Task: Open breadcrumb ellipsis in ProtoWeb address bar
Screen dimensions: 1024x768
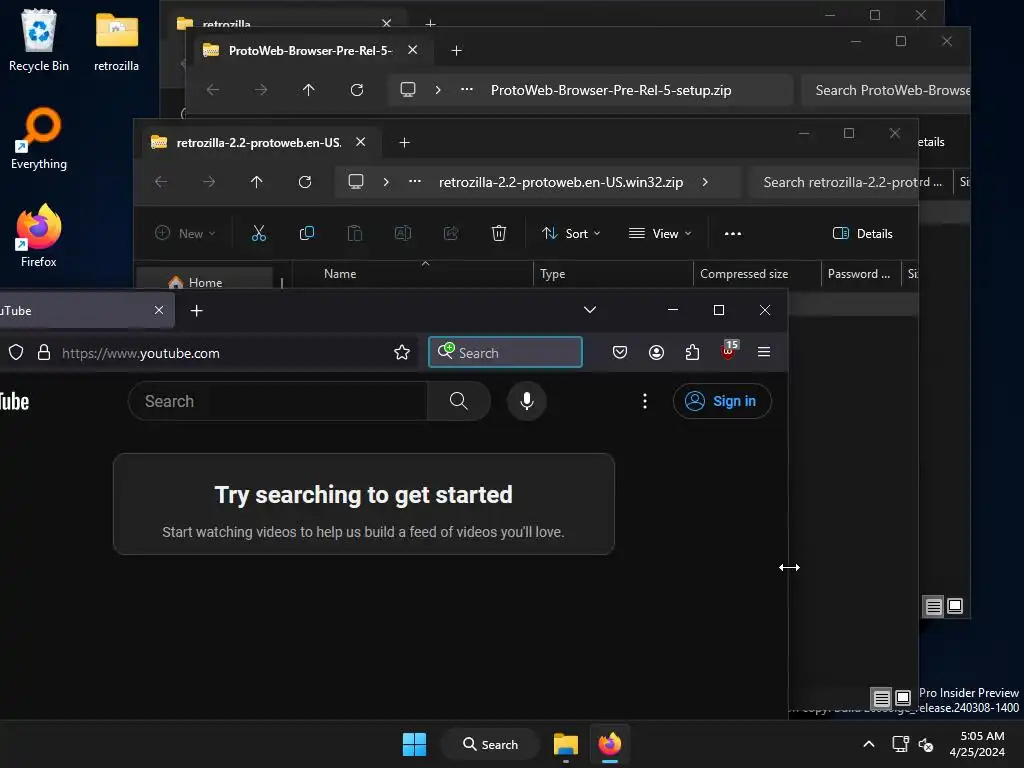Action: (466, 90)
